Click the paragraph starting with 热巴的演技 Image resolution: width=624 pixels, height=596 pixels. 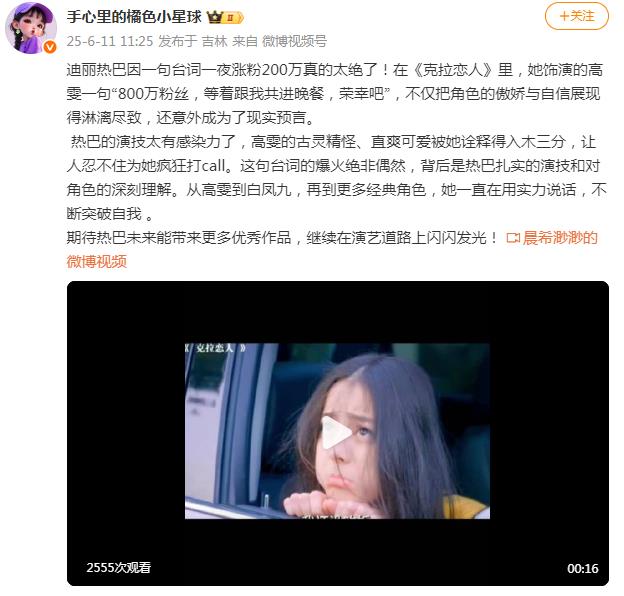pos(336,177)
